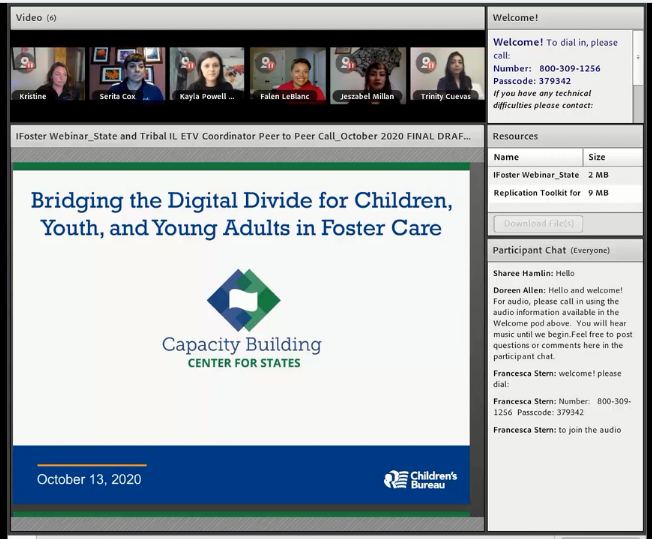Image resolution: width=652 pixels, height=539 pixels.
Task: Click the Video pod title bar
Action: pyautogui.click(x=247, y=18)
